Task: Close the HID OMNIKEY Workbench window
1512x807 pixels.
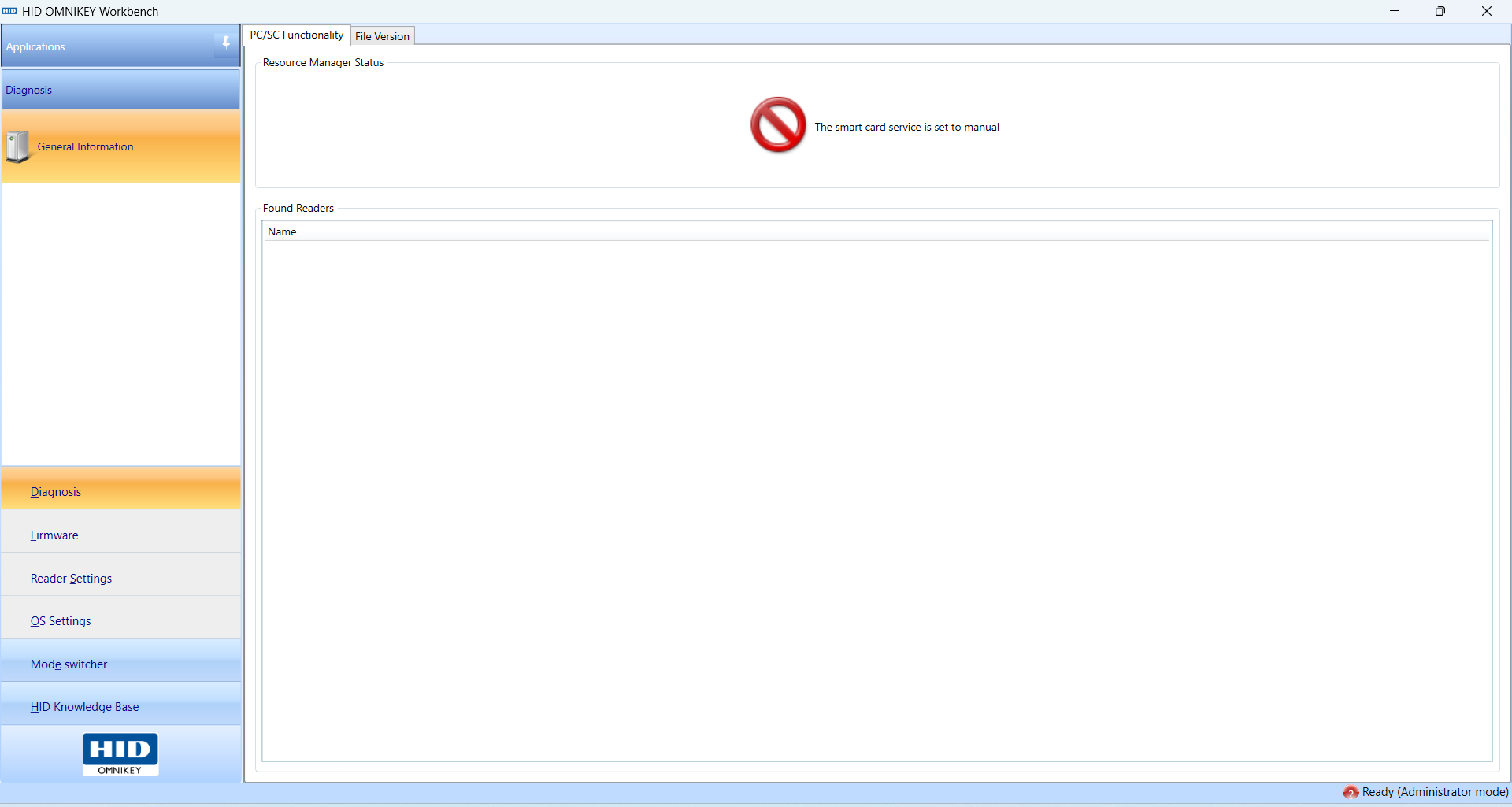Action: tap(1487, 11)
